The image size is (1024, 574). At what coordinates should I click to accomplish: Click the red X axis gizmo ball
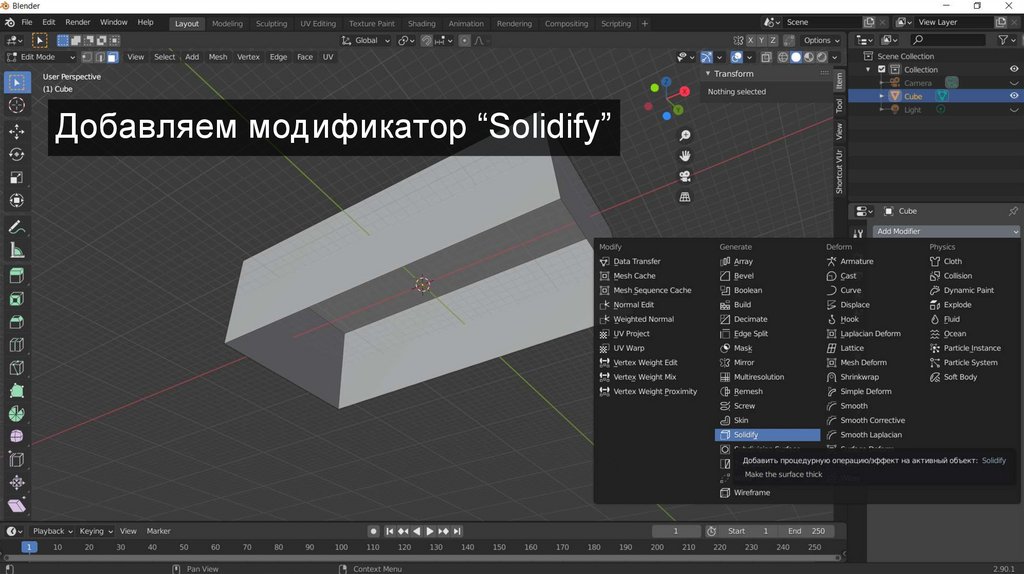(684, 91)
